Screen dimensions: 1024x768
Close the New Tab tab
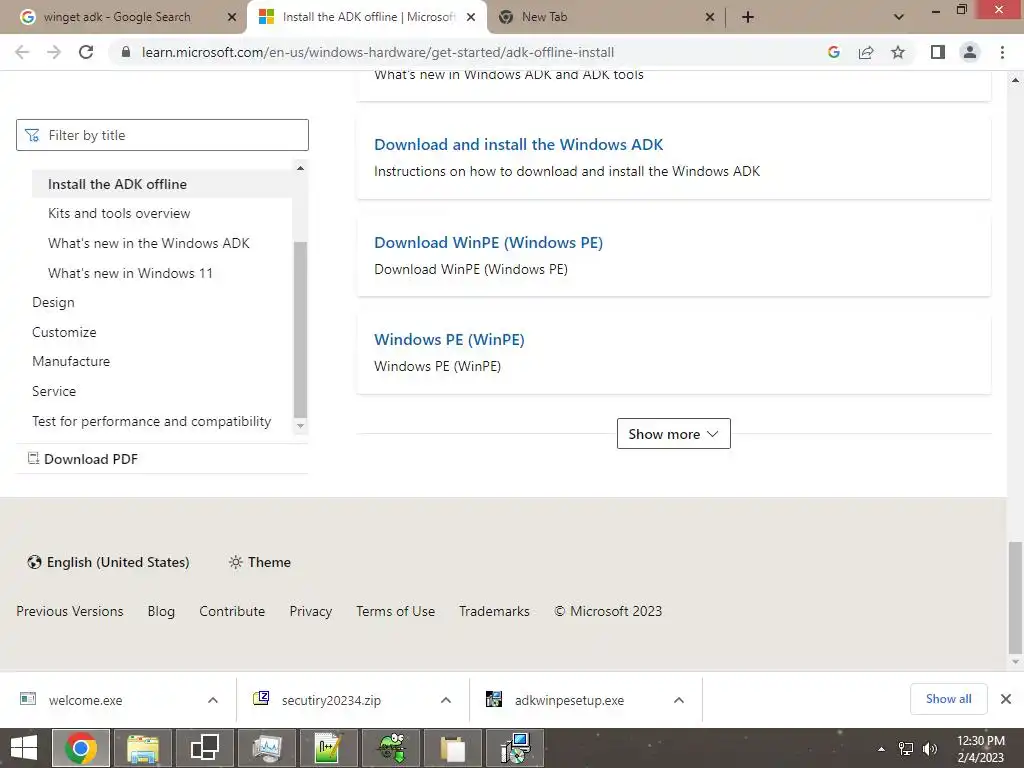pos(710,17)
